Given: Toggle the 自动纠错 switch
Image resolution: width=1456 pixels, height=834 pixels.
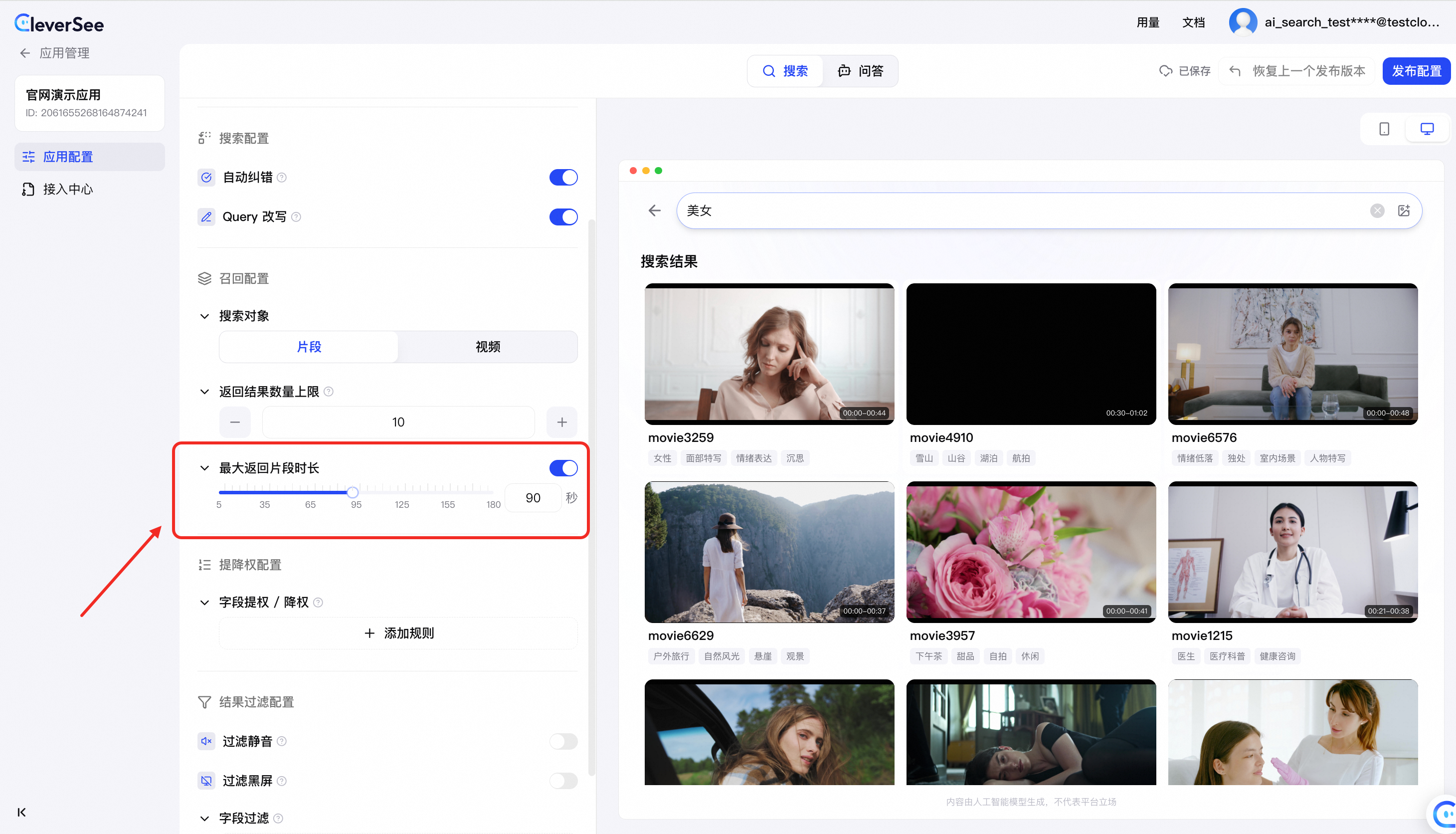Looking at the screenshot, I should pyautogui.click(x=563, y=178).
